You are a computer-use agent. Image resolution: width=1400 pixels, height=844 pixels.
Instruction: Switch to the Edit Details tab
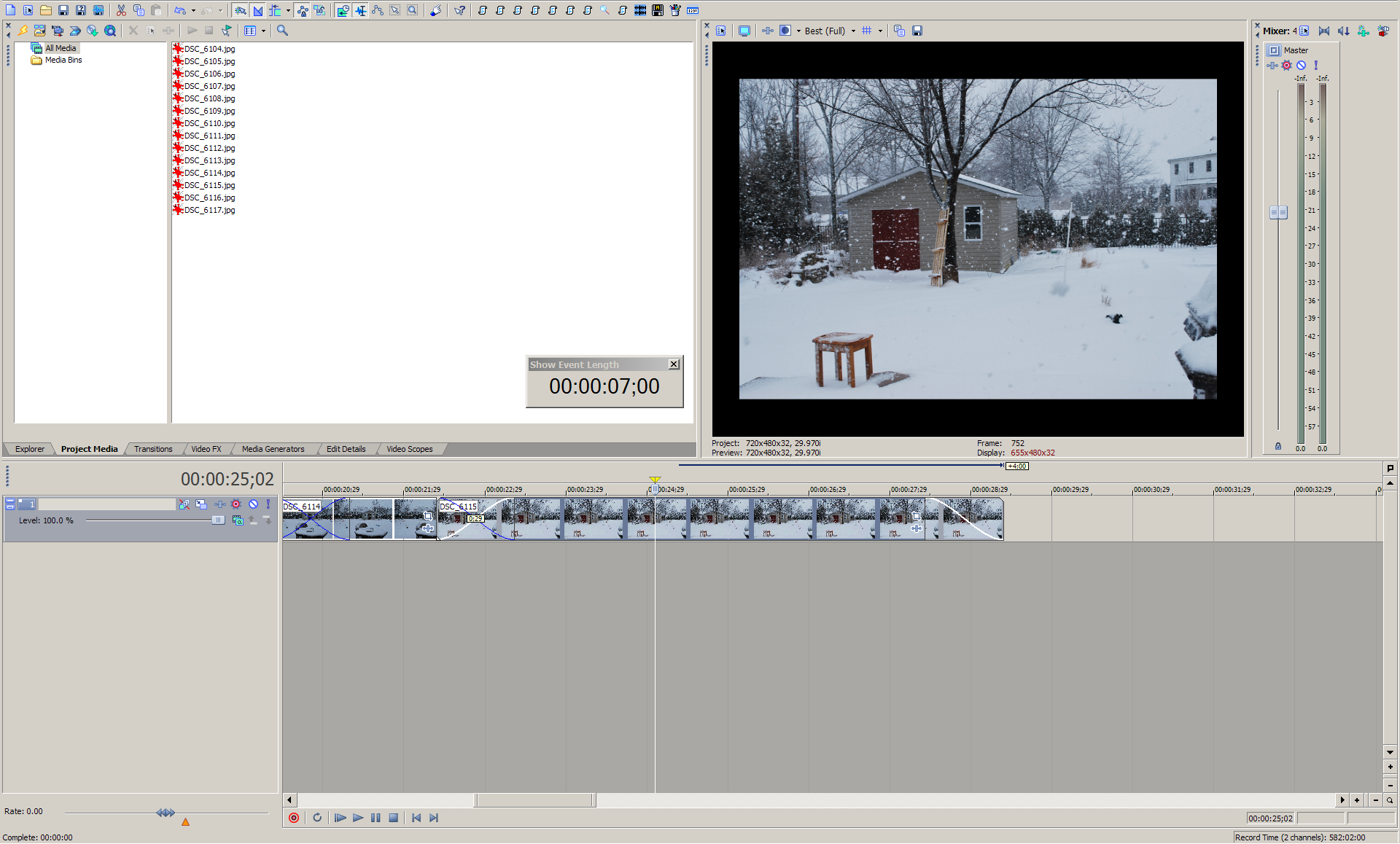pos(346,449)
